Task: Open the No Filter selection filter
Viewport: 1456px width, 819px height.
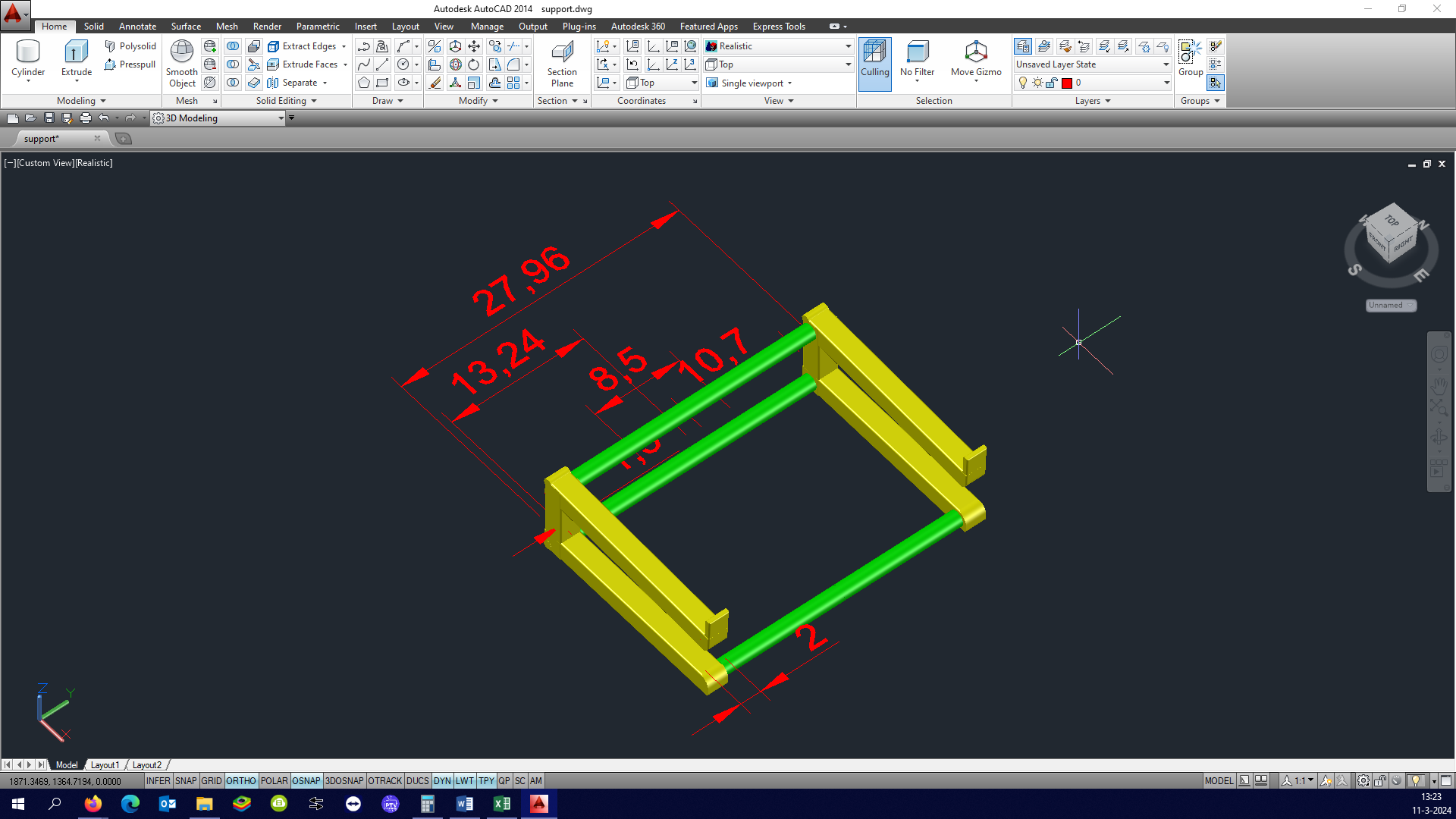Action: pyautogui.click(x=917, y=61)
